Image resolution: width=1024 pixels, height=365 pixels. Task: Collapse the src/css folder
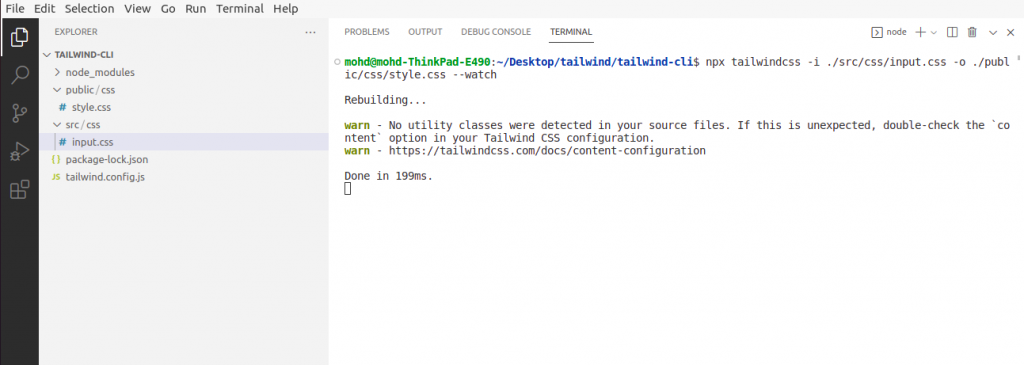click(57, 125)
